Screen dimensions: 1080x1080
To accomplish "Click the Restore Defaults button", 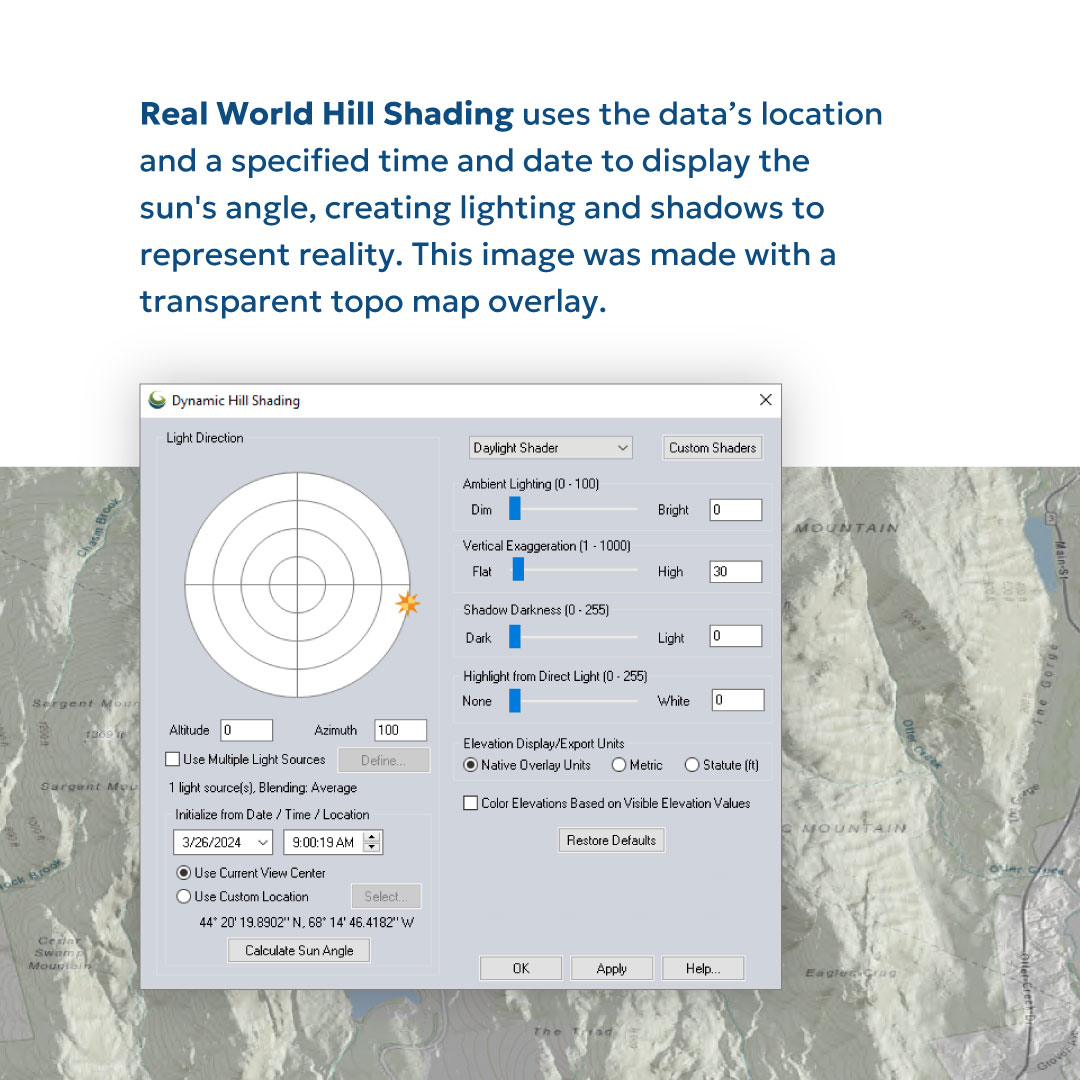I will pos(611,840).
